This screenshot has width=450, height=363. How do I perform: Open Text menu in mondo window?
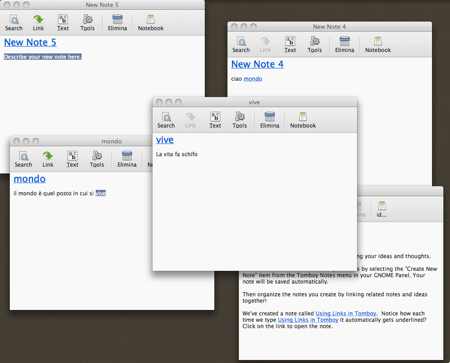point(72,159)
